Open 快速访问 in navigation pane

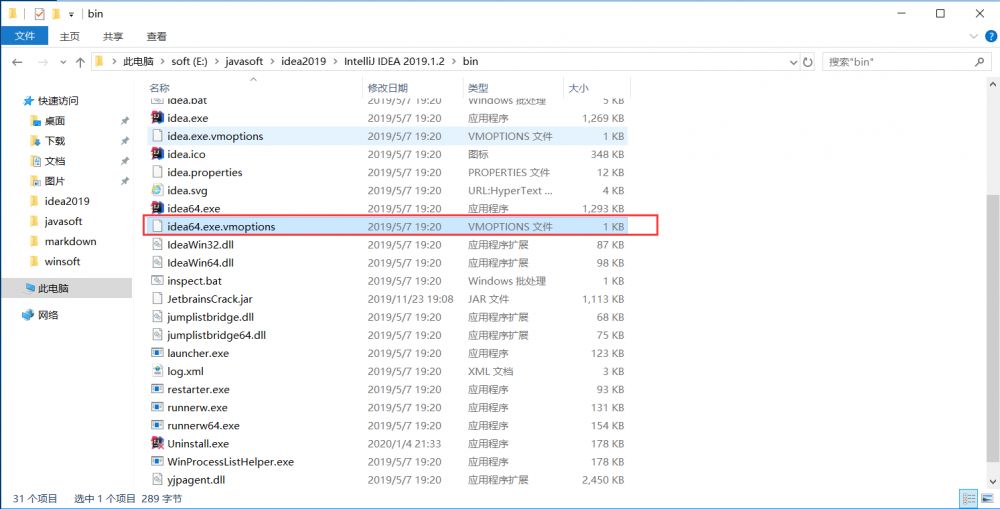[x=58, y=101]
